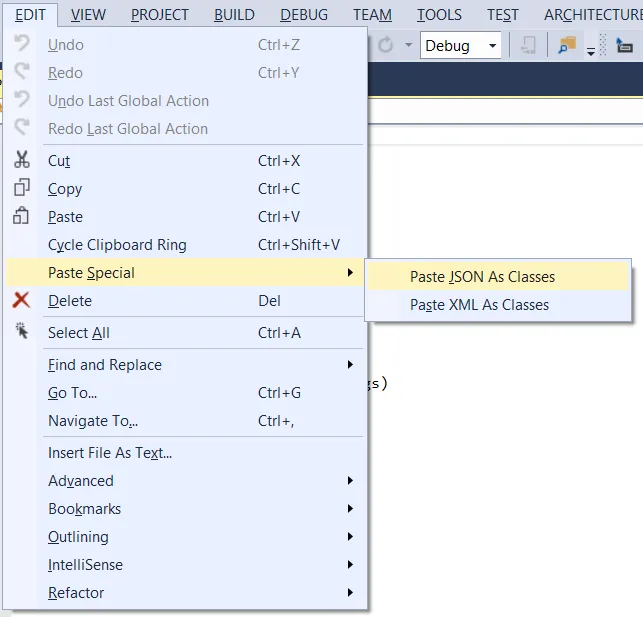643x617 pixels.
Task: Select Copy from the Edit menu
Action: [186, 189]
